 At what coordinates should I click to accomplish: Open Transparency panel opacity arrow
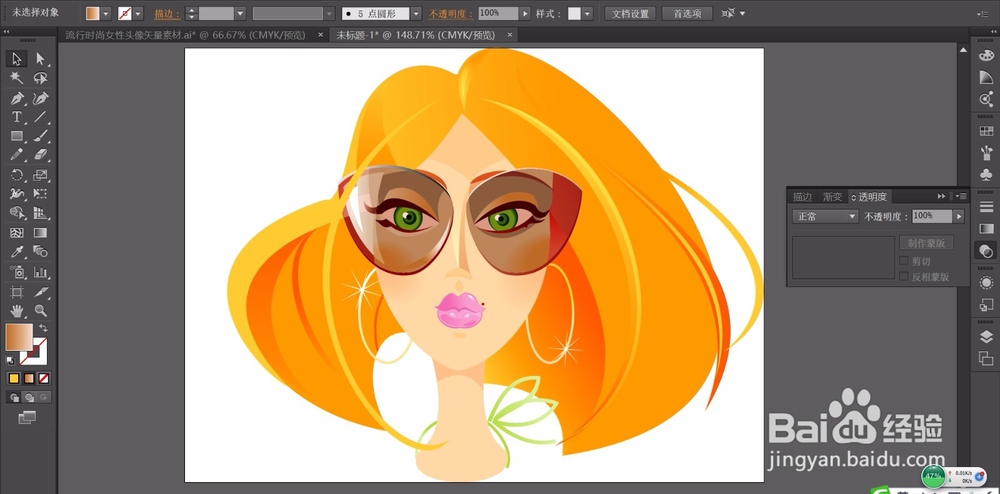[x=958, y=217]
